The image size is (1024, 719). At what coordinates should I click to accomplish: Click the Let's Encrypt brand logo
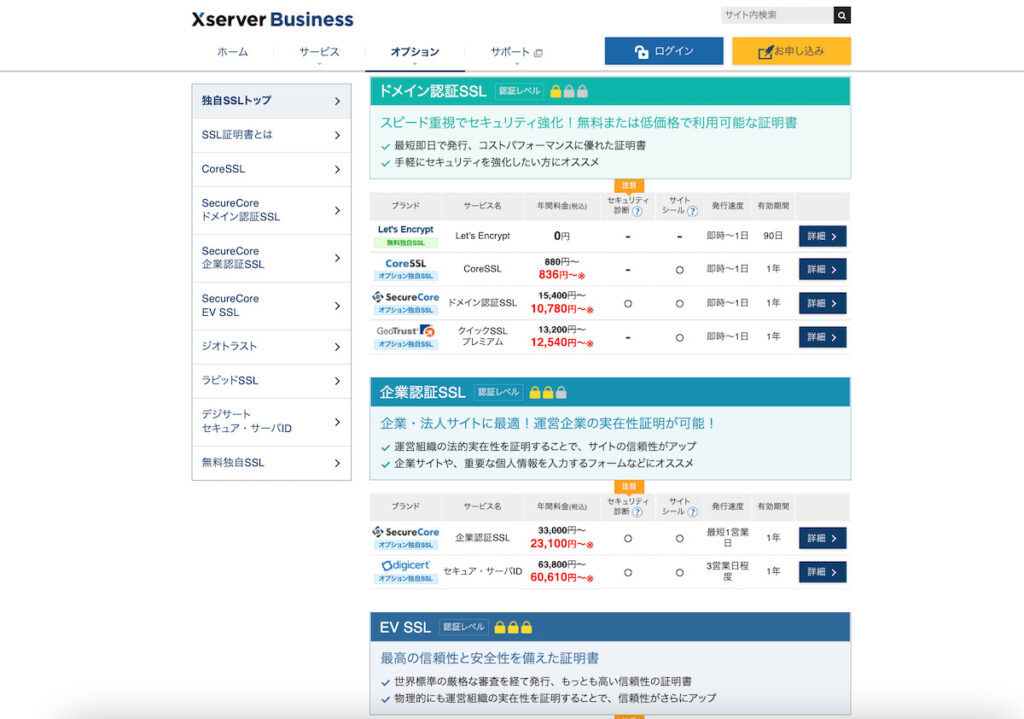point(404,230)
